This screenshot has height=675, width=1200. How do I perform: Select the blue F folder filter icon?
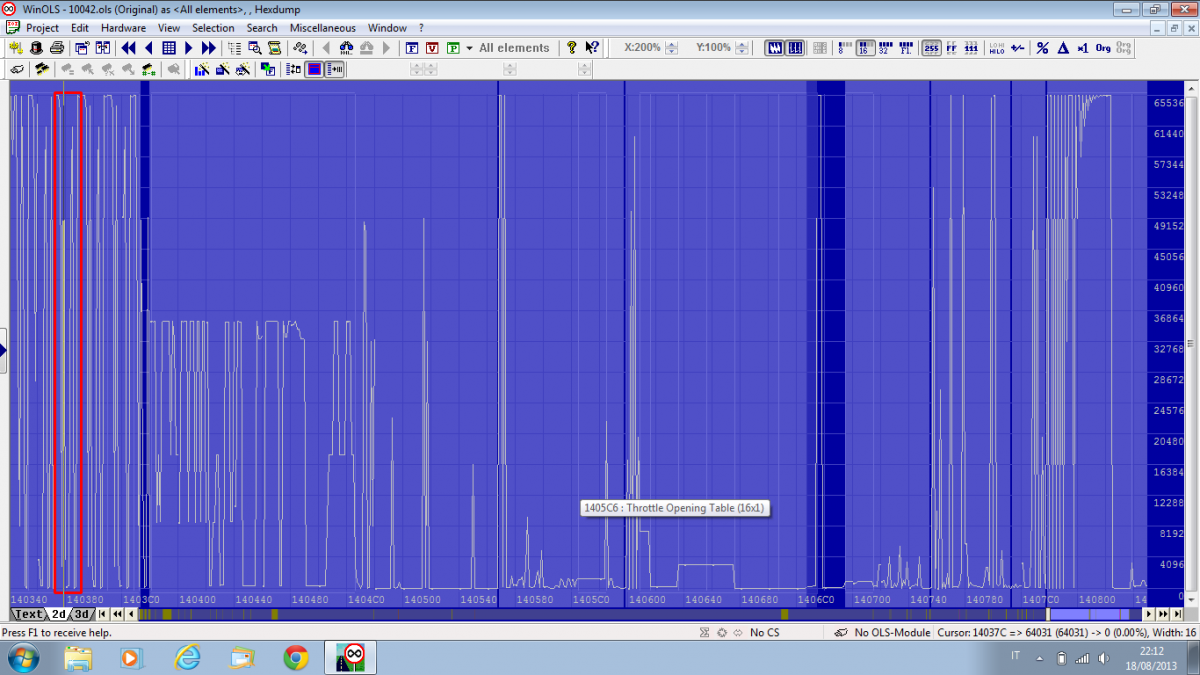412,48
